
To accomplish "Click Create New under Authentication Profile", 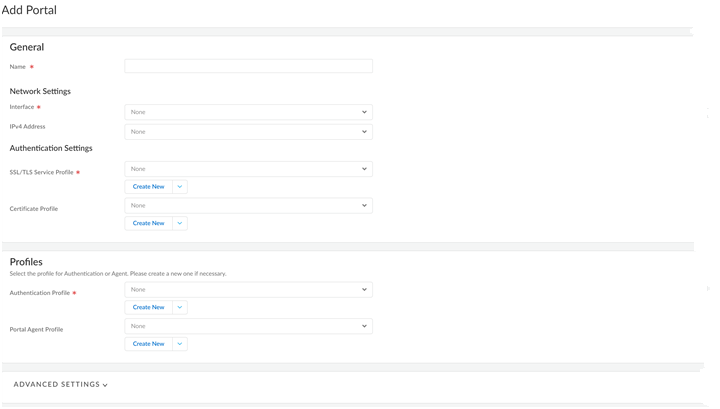I will [x=148, y=307].
